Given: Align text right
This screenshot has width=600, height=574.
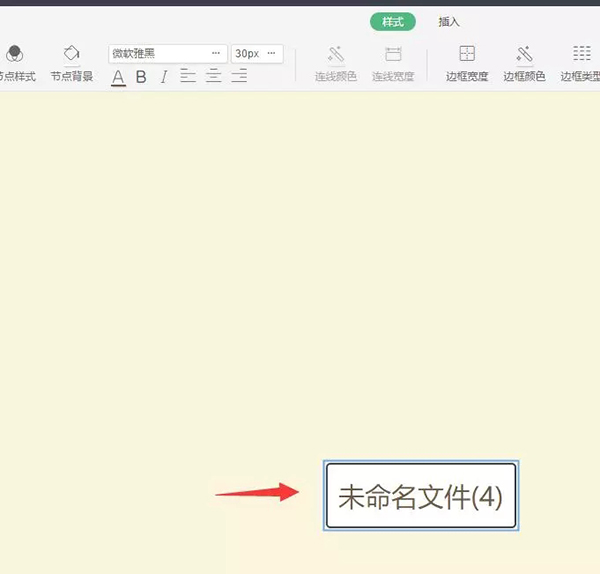Looking at the screenshot, I should (239, 76).
